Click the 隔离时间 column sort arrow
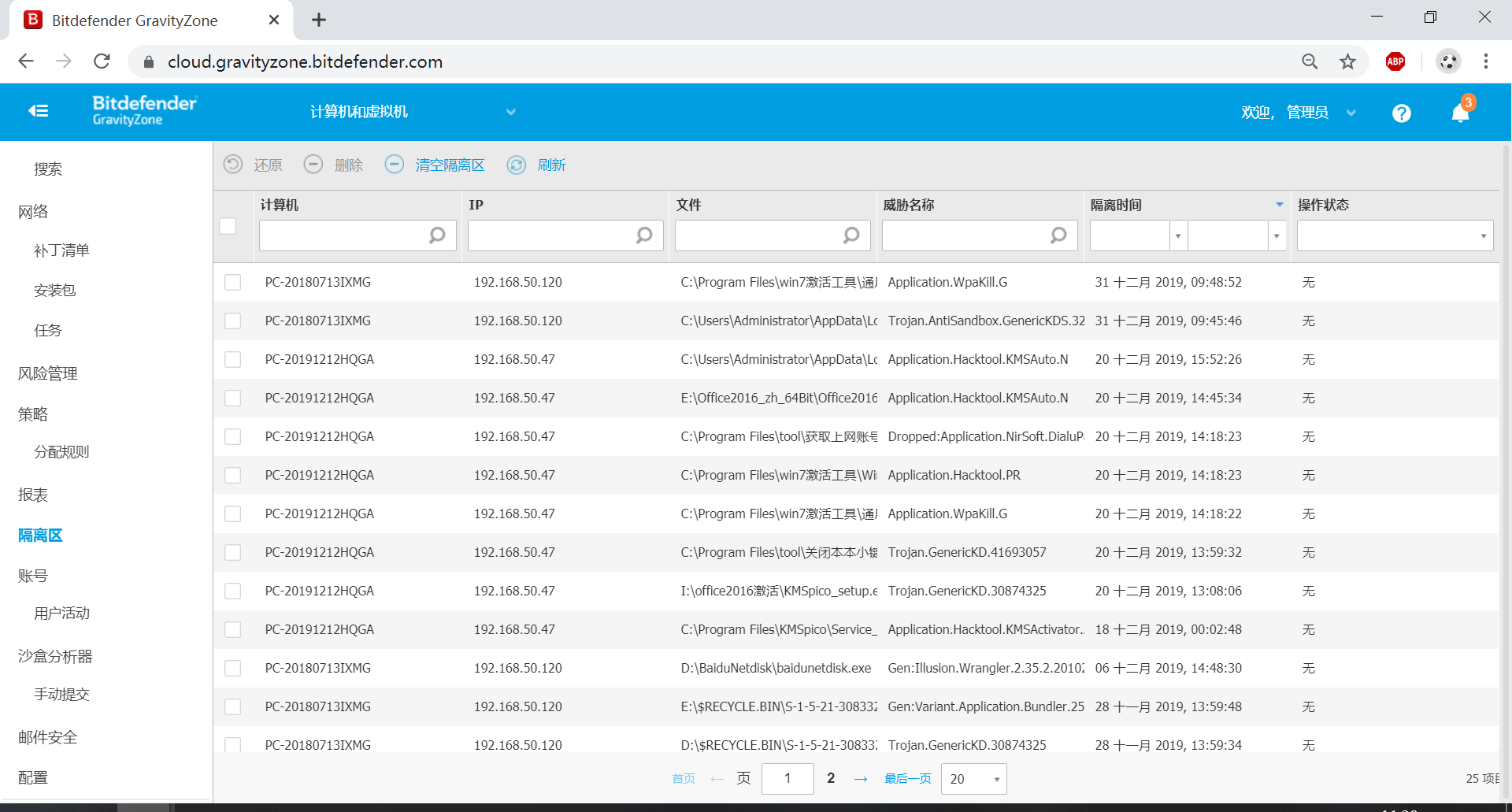The height and width of the screenshot is (812, 1512). (1280, 205)
